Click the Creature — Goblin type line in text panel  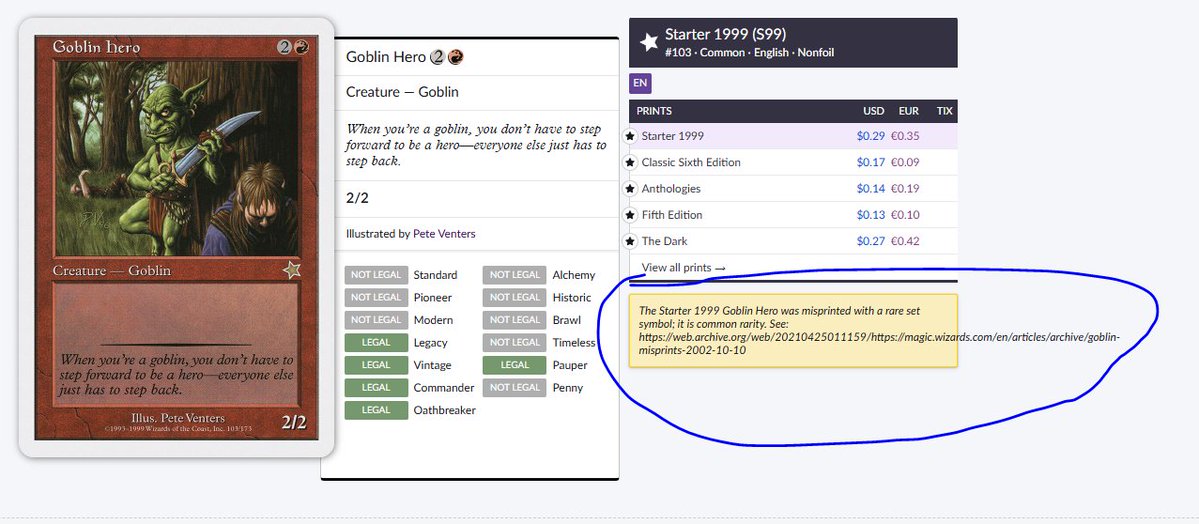pyautogui.click(x=402, y=92)
